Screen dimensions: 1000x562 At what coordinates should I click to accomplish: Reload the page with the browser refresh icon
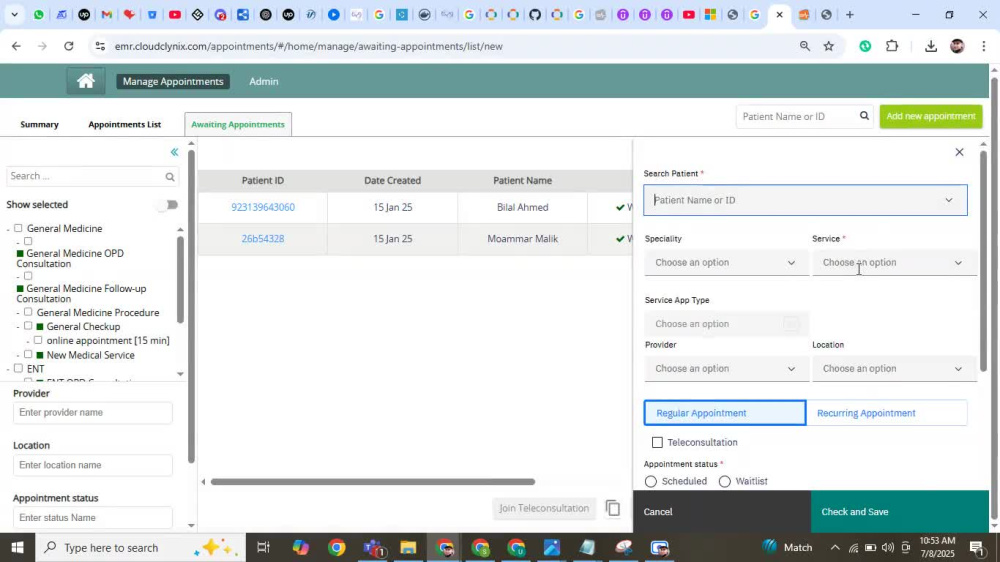68,46
